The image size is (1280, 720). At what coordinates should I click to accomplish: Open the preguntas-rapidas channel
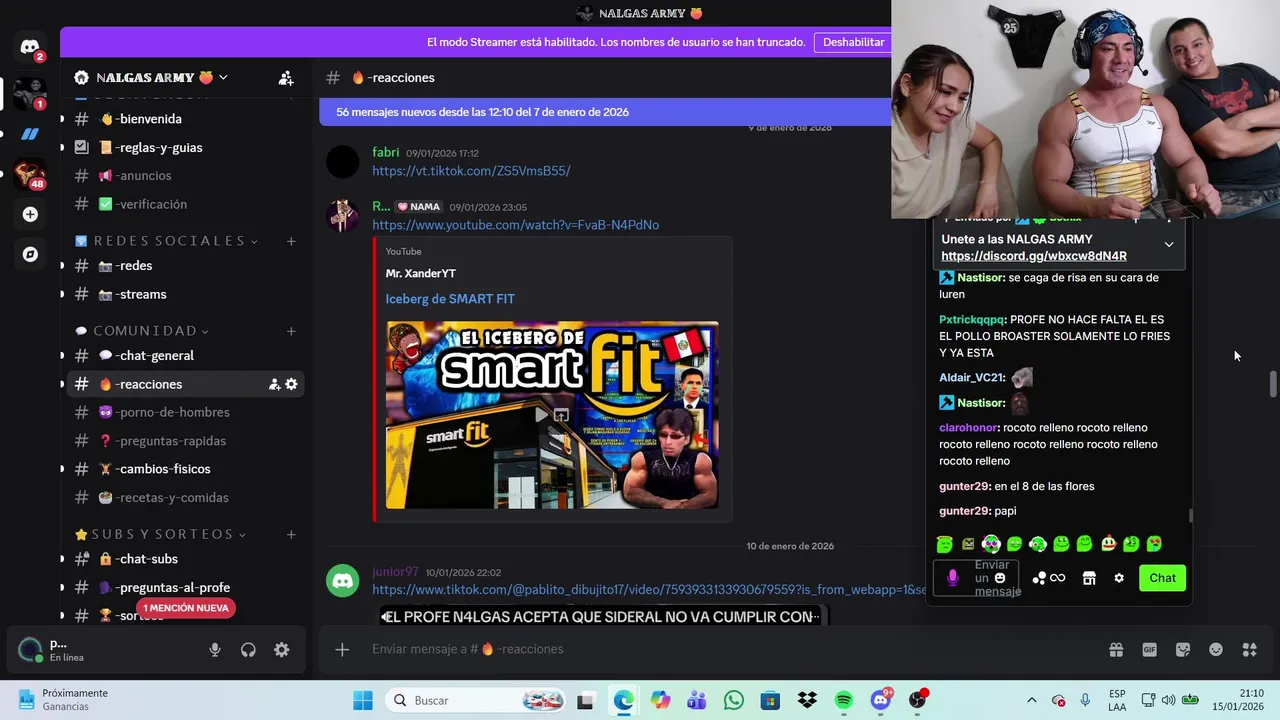click(185, 441)
